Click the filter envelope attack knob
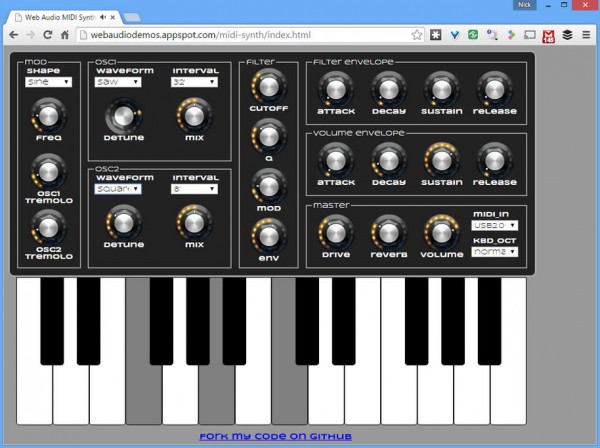The image size is (600, 448). click(x=336, y=90)
